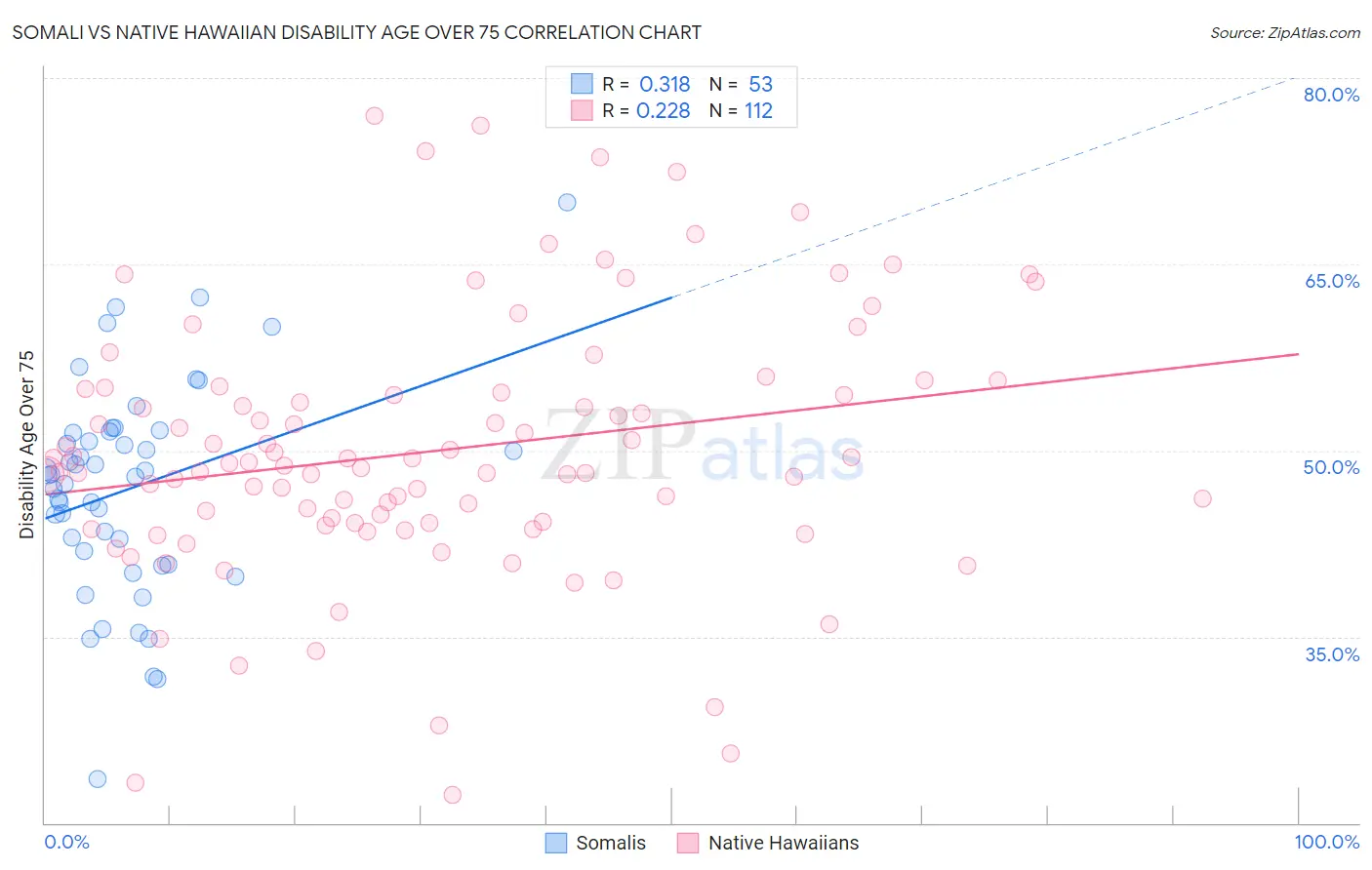This screenshot has width=1372, height=870.
Task: Click the N = 53 value in legend
Action: click(x=741, y=84)
